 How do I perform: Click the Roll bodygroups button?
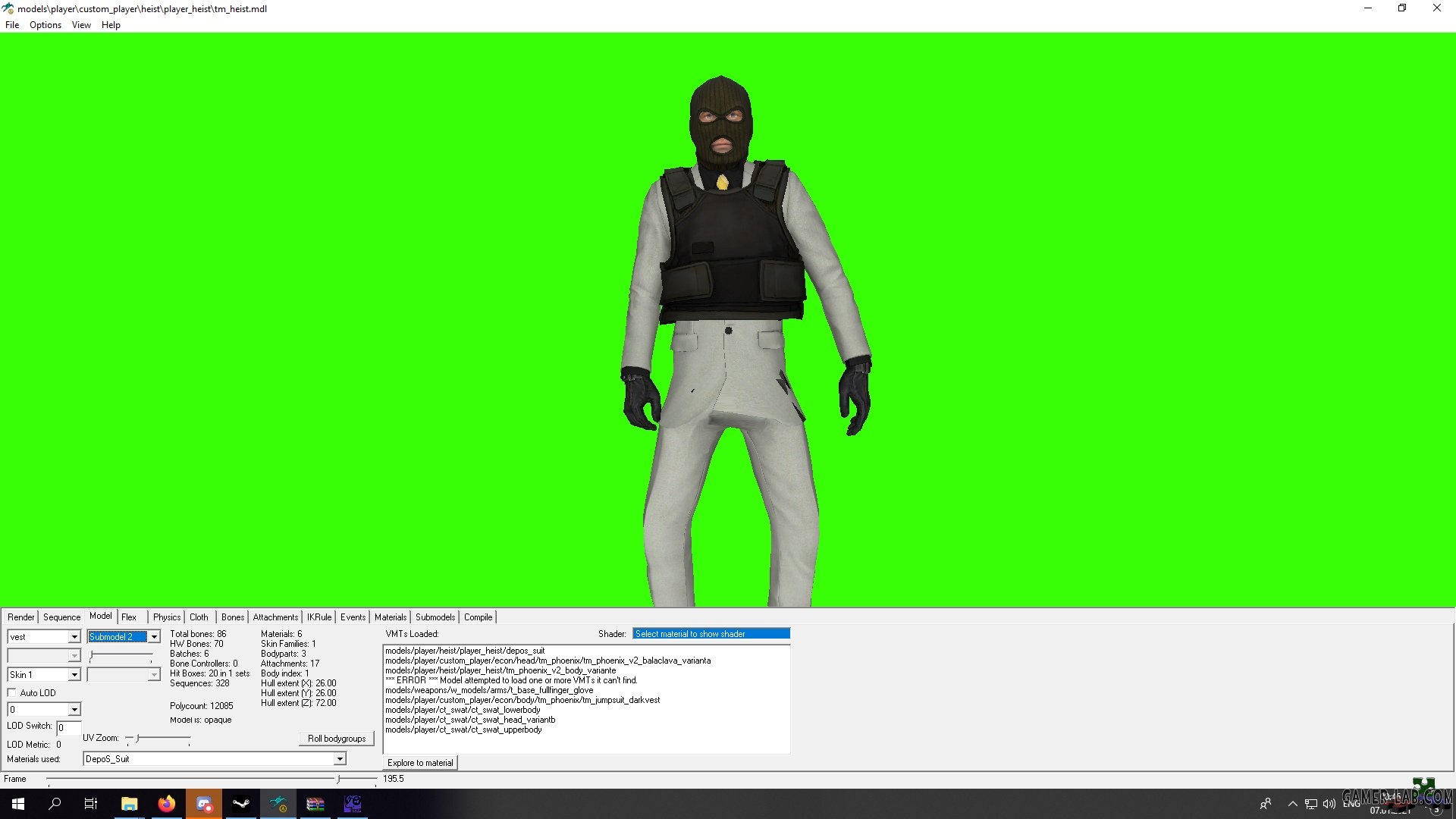(337, 739)
